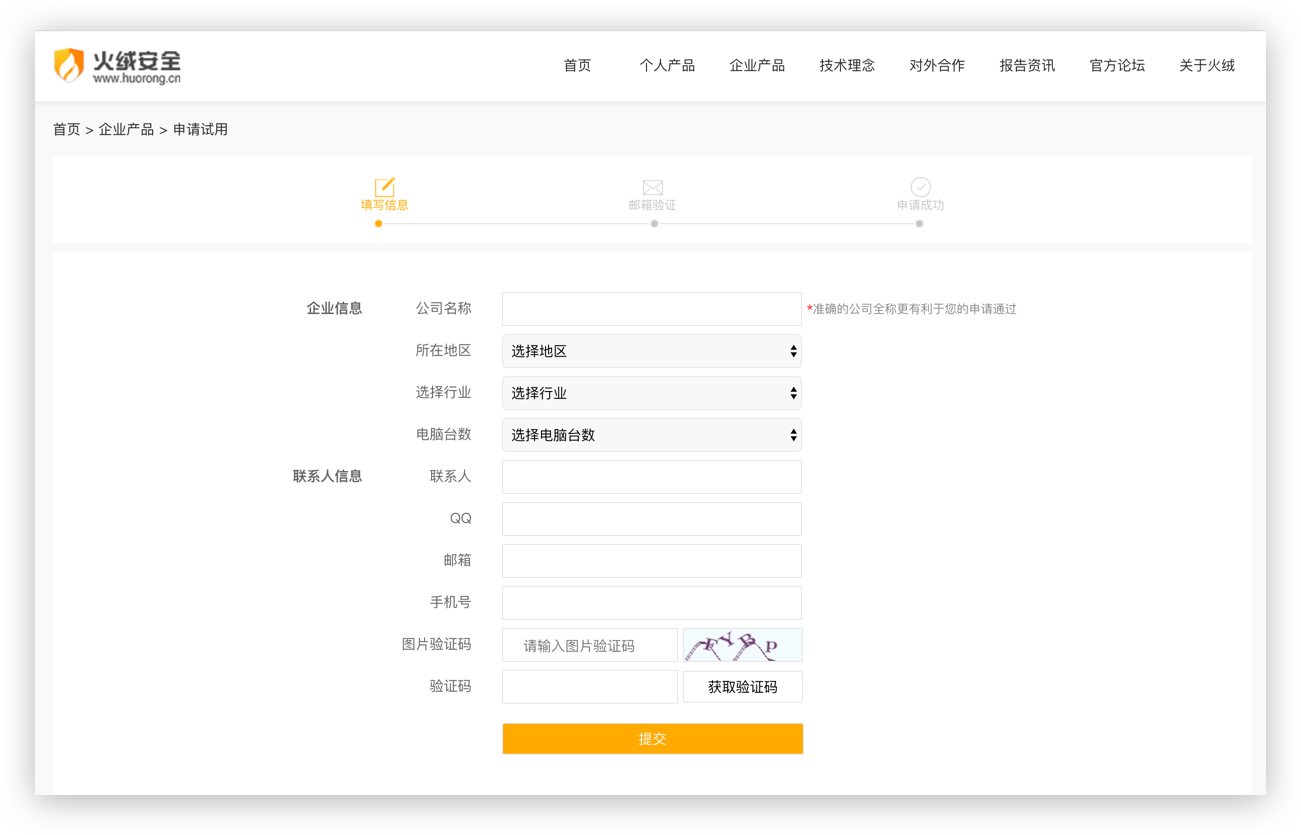This screenshot has width=1301, height=835.
Task: Focus the 邮箱 input field
Action: tap(652, 561)
